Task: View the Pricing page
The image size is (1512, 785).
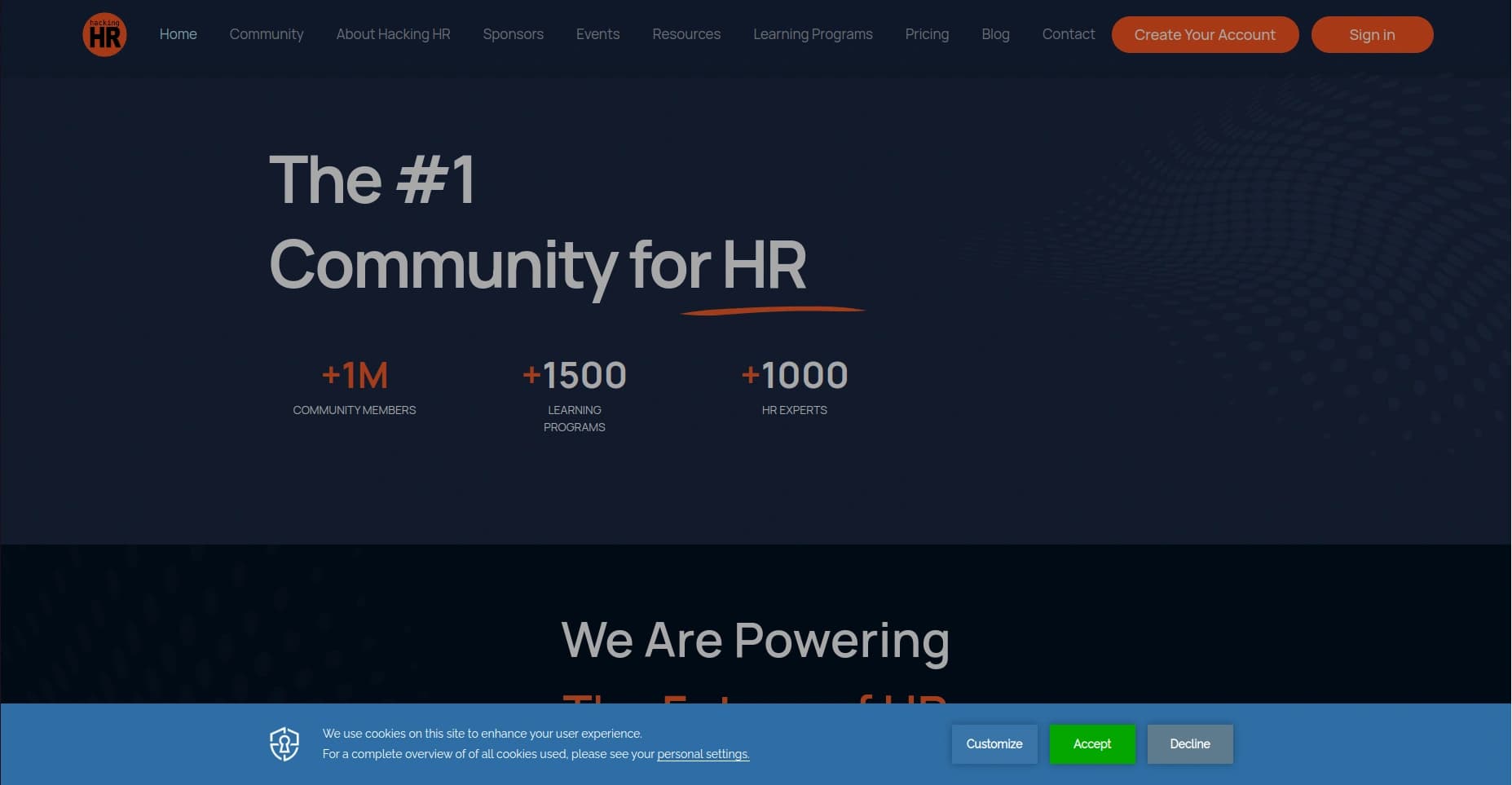Action: [927, 34]
